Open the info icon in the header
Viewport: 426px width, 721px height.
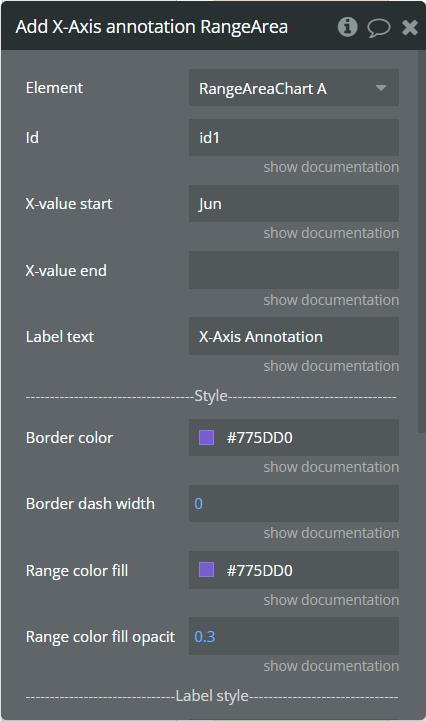tap(347, 27)
